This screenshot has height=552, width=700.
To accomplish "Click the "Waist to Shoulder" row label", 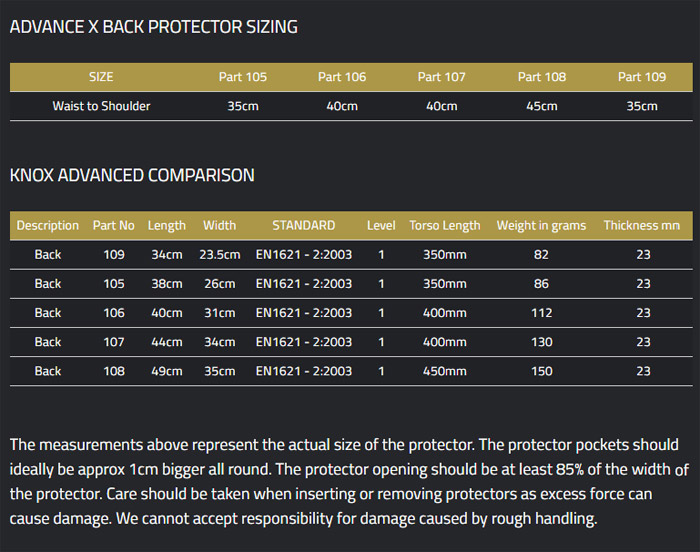I will point(101,106).
